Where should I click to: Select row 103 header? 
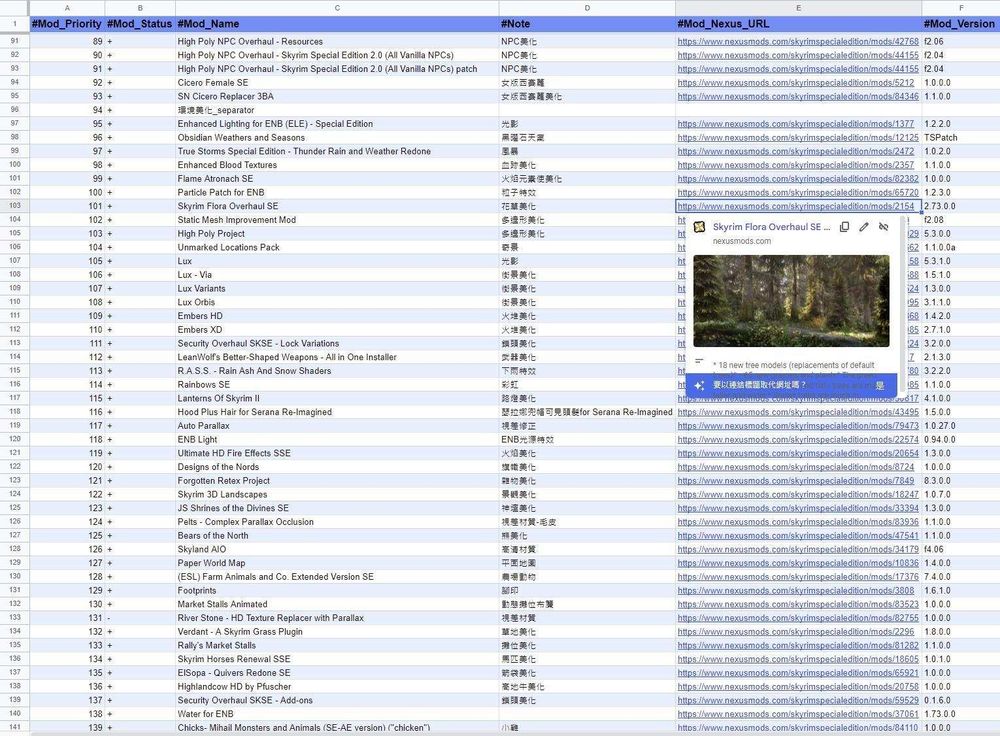tap(15, 206)
